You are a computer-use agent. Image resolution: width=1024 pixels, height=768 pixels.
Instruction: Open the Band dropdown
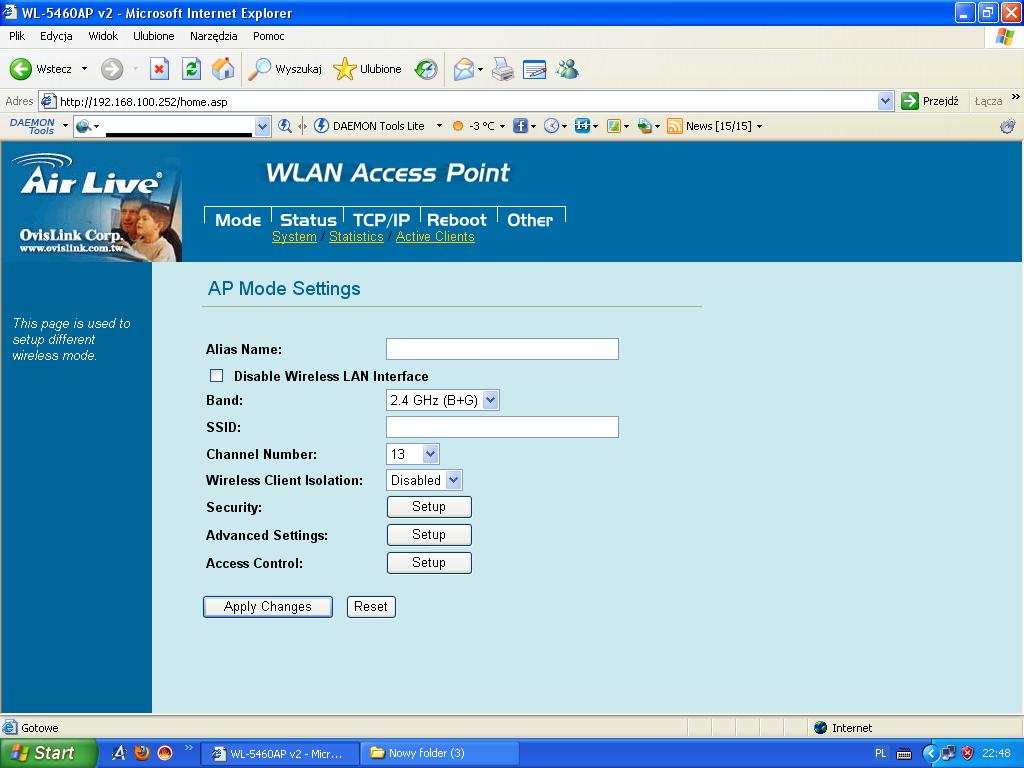[442, 400]
